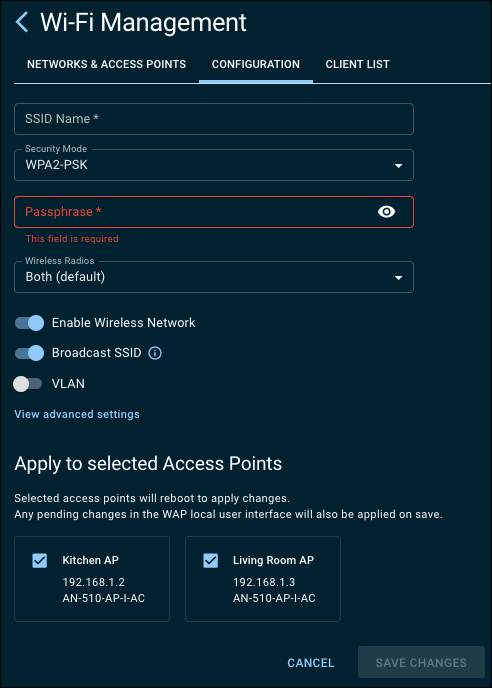Open Broadcast SSID info icon
Image resolution: width=492 pixels, height=688 pixels.
point(155,353)
